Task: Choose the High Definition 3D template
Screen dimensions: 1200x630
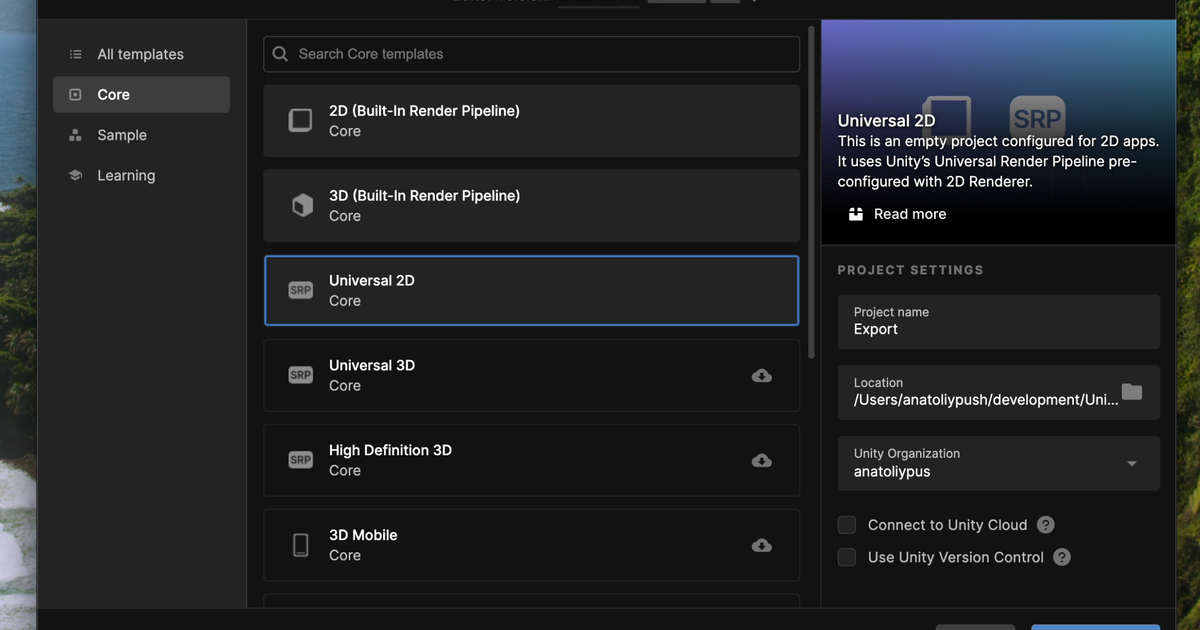Action: coord(531,460)
